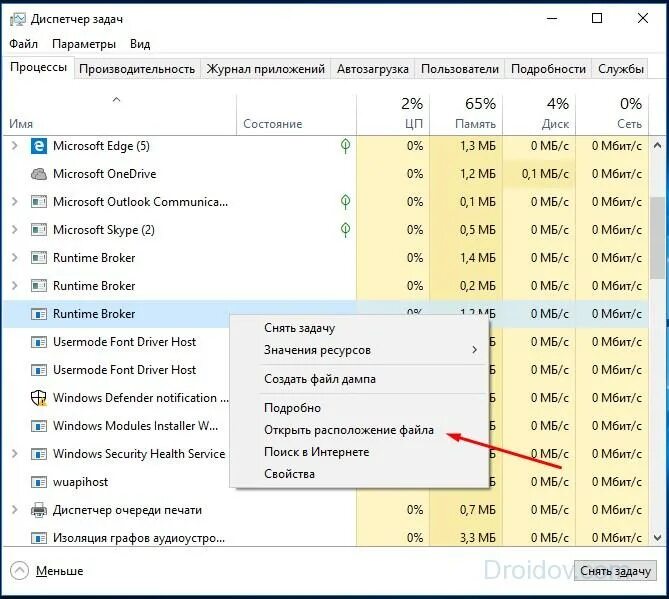Switch to the 'Службы' tab
Screen dimensions: 669x599
click(x=620, y=69)
